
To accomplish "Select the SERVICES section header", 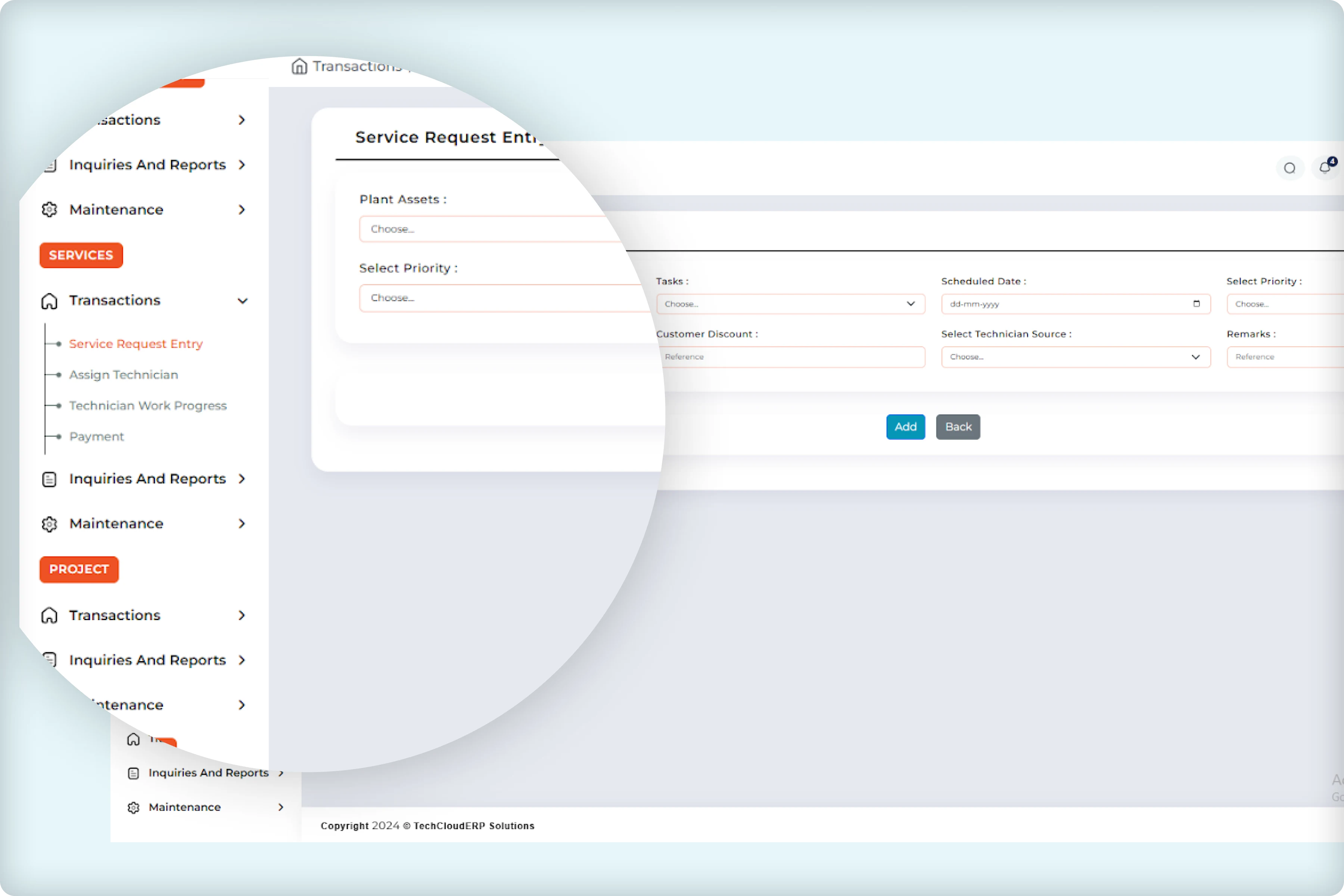I will point(81,255).
